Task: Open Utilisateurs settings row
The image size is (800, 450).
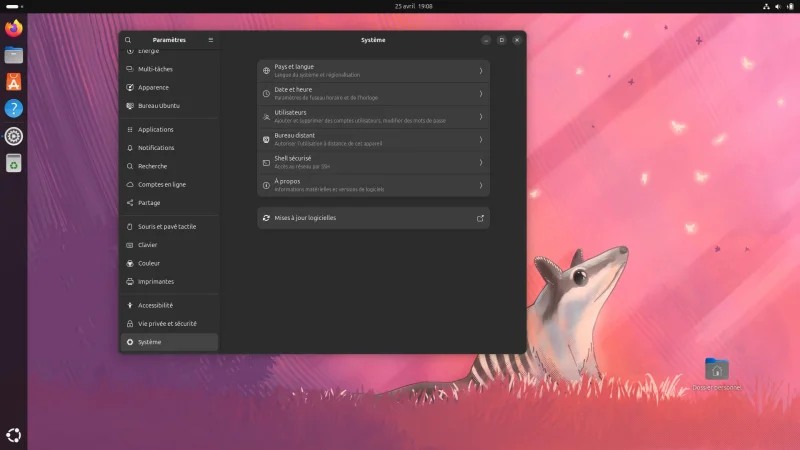Action: [373, 117]
